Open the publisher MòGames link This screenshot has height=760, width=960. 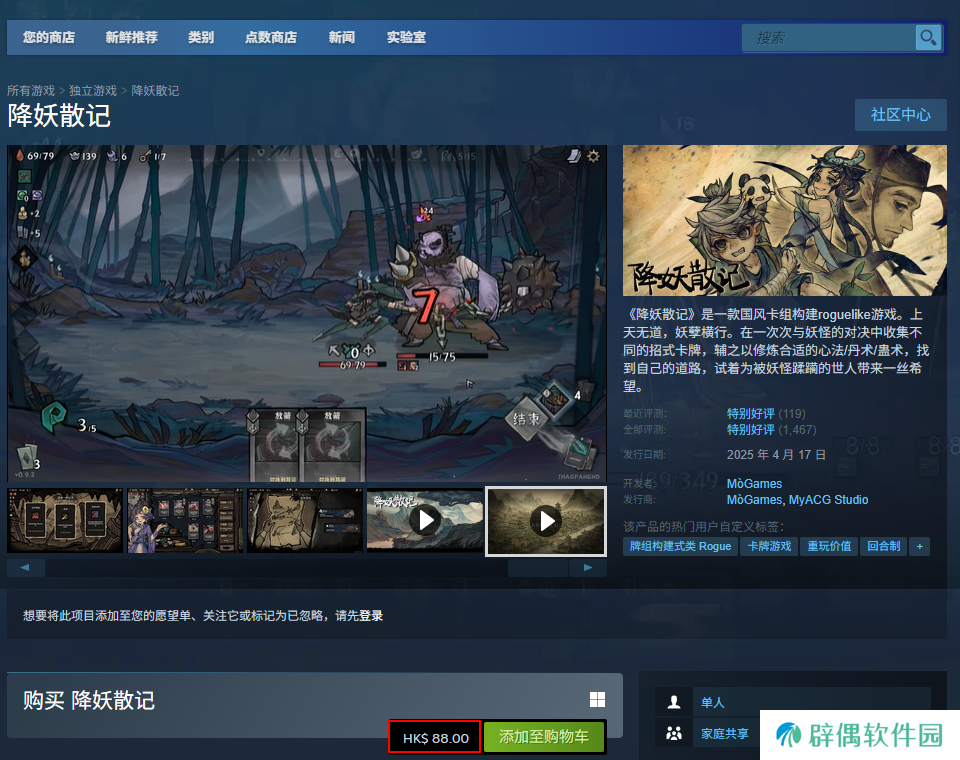[x=754, y=500]
